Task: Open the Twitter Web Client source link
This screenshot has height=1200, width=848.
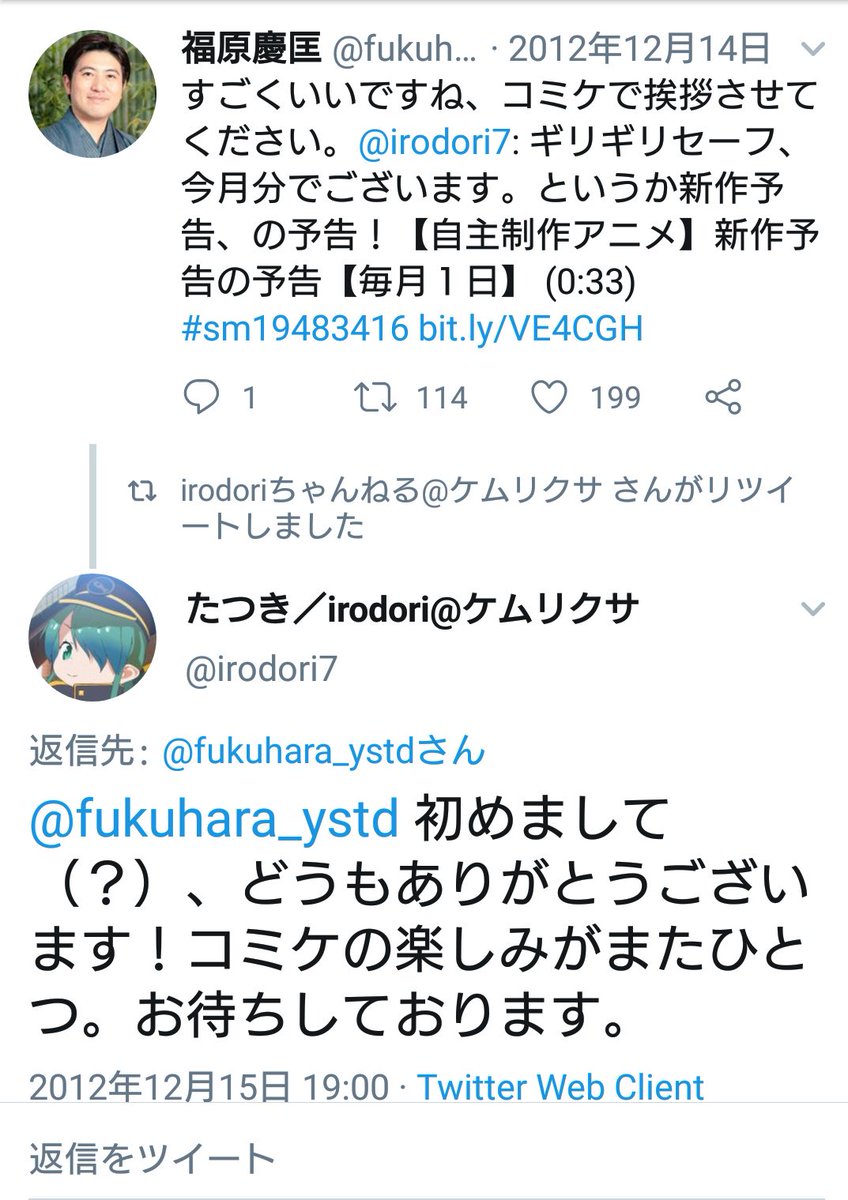Action: [x=561, y=1086]
